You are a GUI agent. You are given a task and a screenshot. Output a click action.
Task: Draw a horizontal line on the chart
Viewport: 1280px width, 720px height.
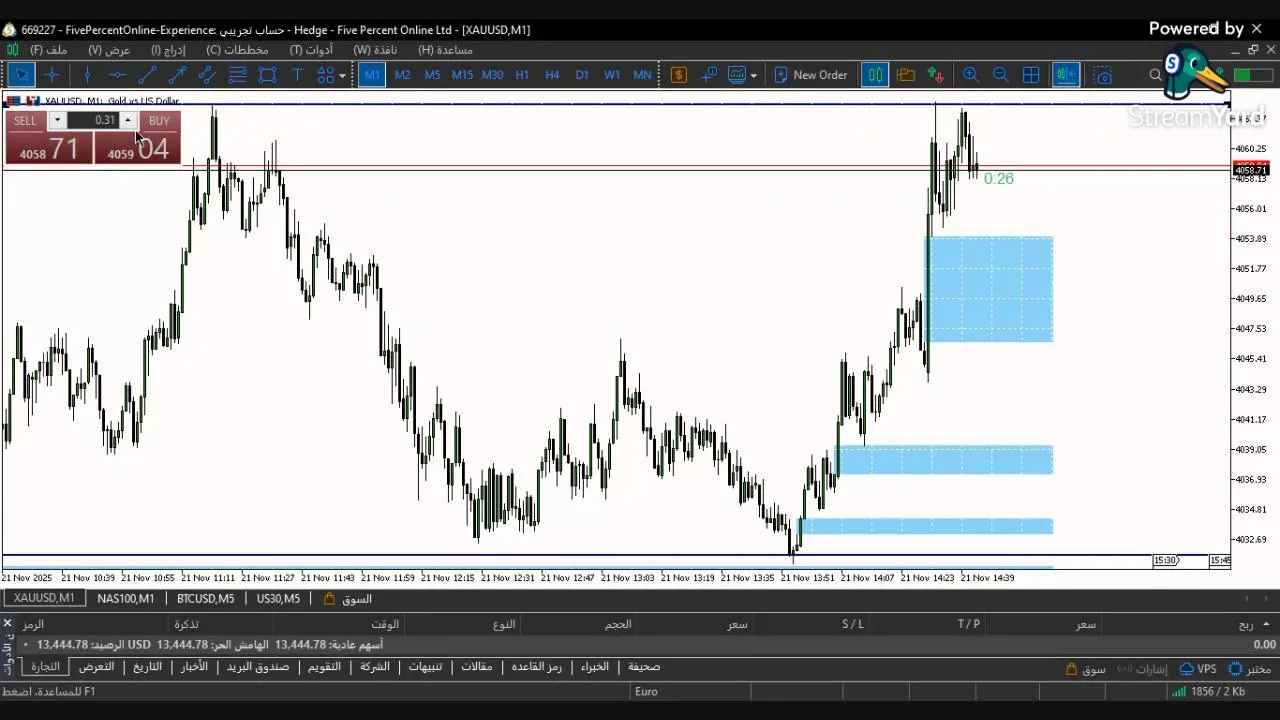(x=117, y=75)
